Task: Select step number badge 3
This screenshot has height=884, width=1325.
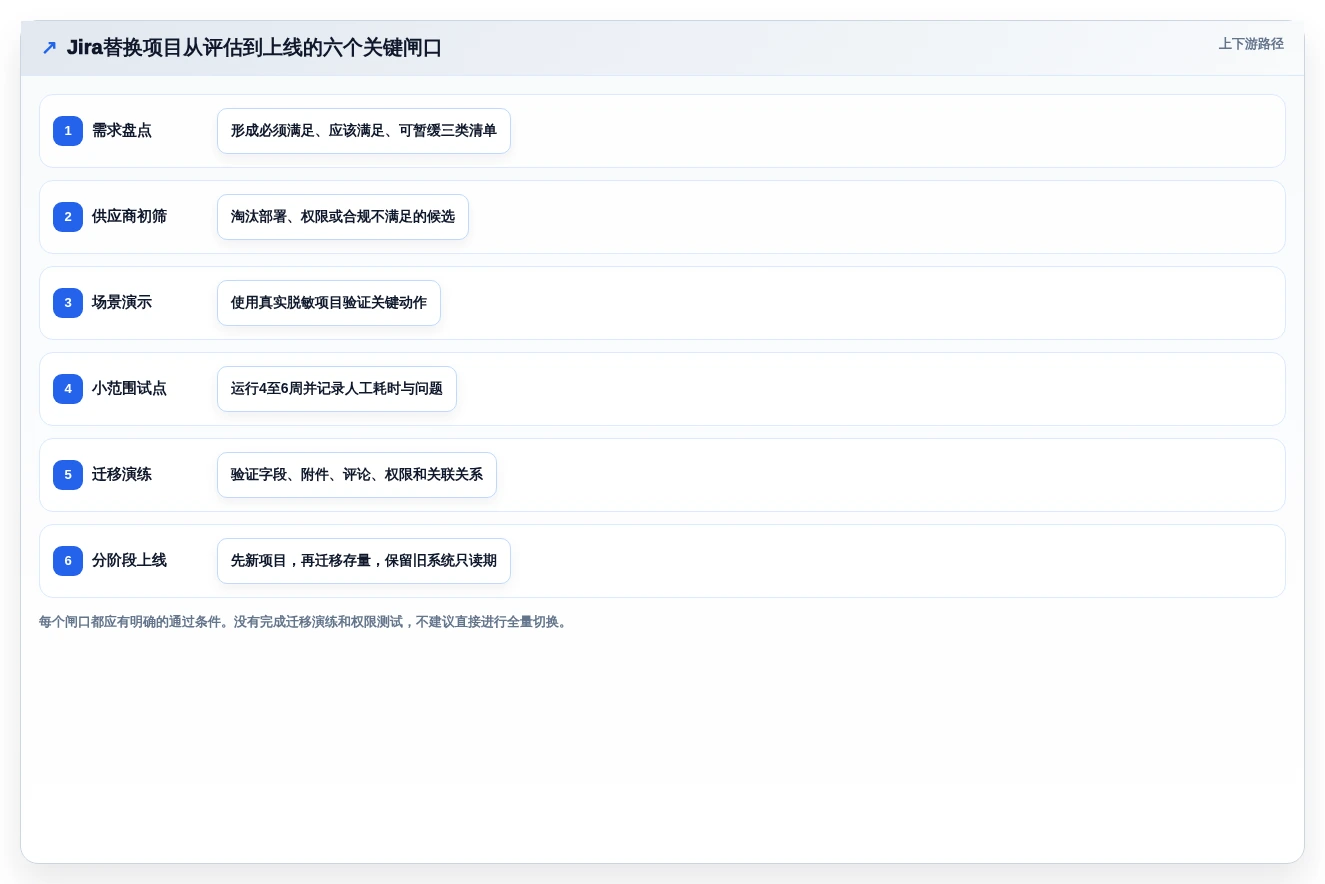Action: click(68, 303)
